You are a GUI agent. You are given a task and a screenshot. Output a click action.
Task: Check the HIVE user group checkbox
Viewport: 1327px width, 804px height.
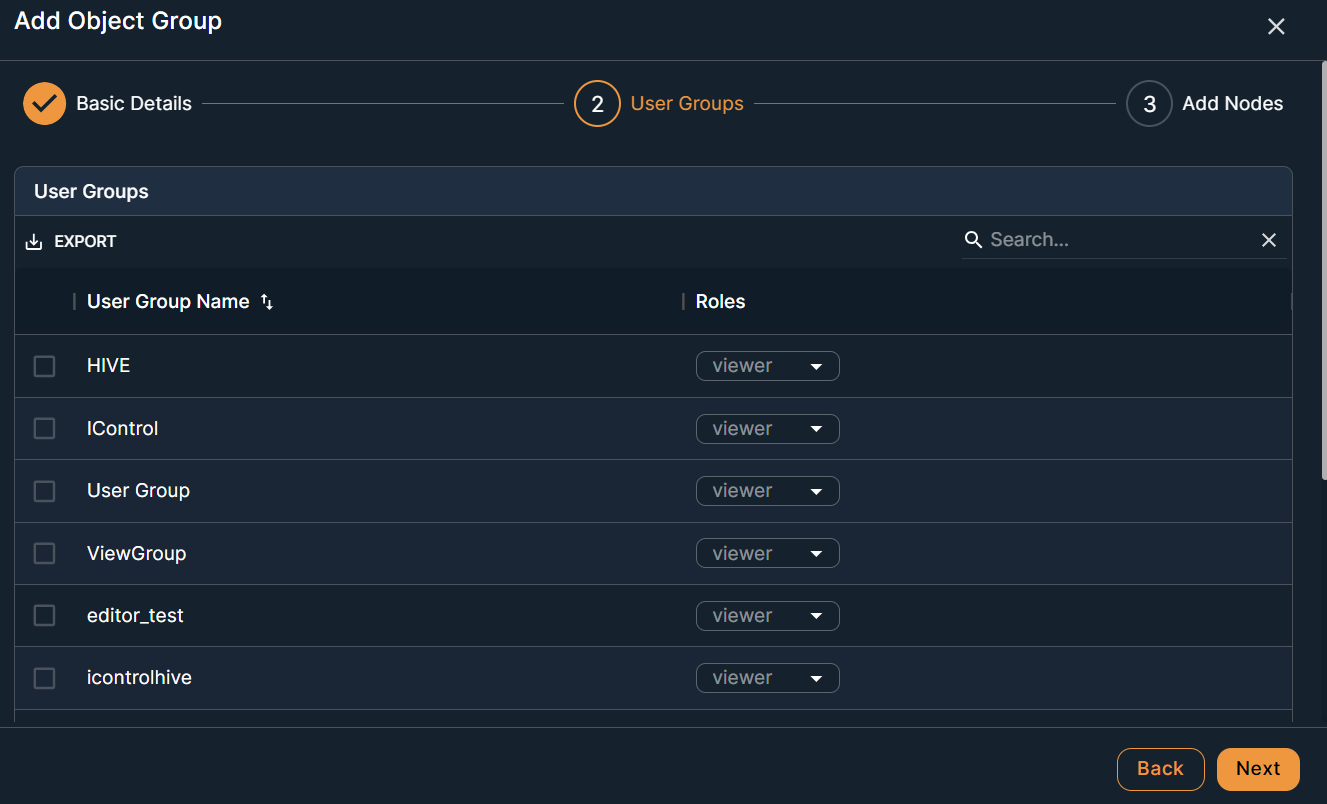pos(45,367)
